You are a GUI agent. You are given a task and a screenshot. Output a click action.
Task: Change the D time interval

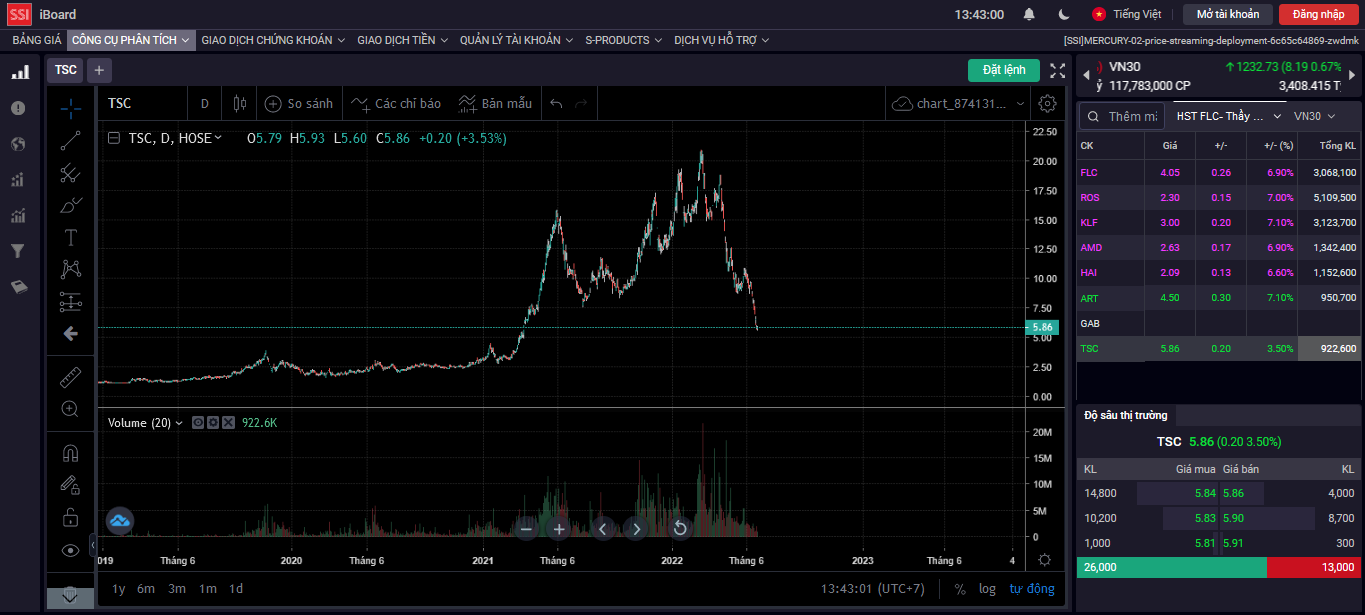tap(205, 103)
